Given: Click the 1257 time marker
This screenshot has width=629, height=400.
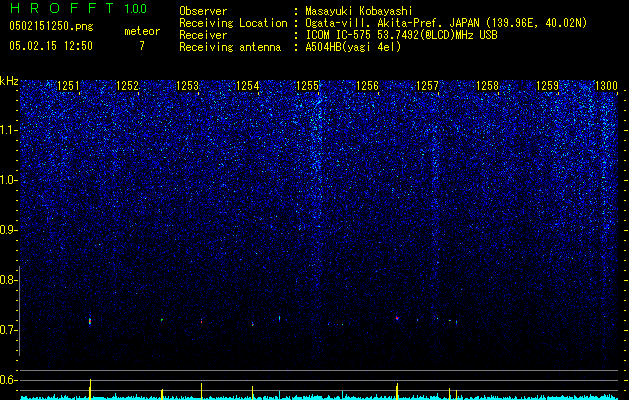Looking at the screenshot, I should (428, 86).
